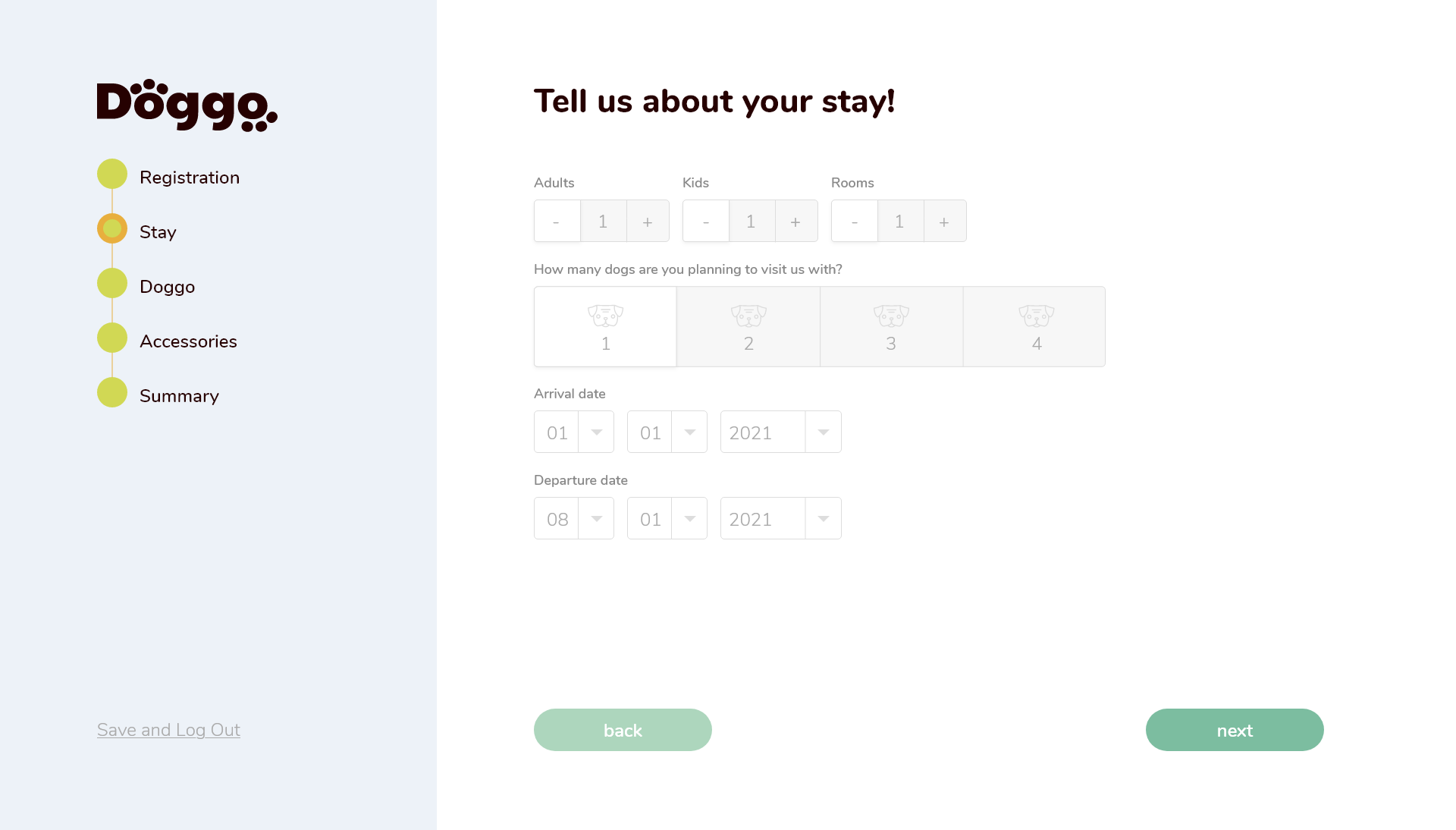The image size is (1456, 830).
Task: Decrease the Kids count with minus
Action: click(706, 222)
